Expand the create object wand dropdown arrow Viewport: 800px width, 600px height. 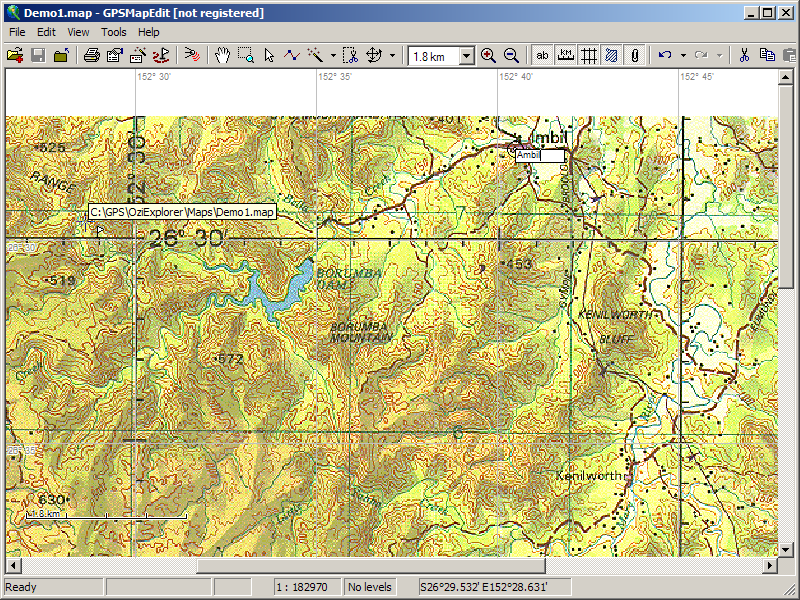(333, 56)
